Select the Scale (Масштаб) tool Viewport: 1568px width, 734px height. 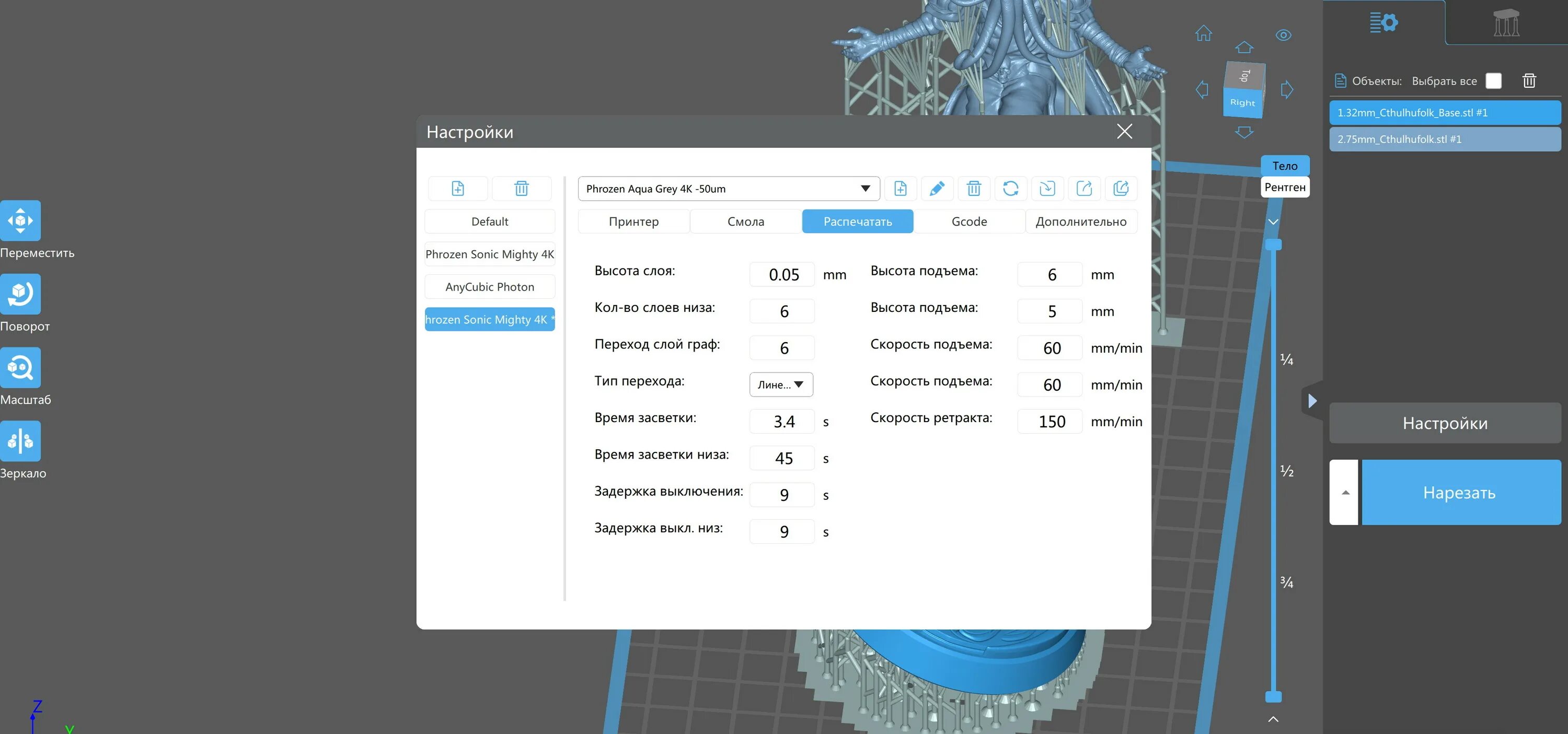[x=20, y=368]
